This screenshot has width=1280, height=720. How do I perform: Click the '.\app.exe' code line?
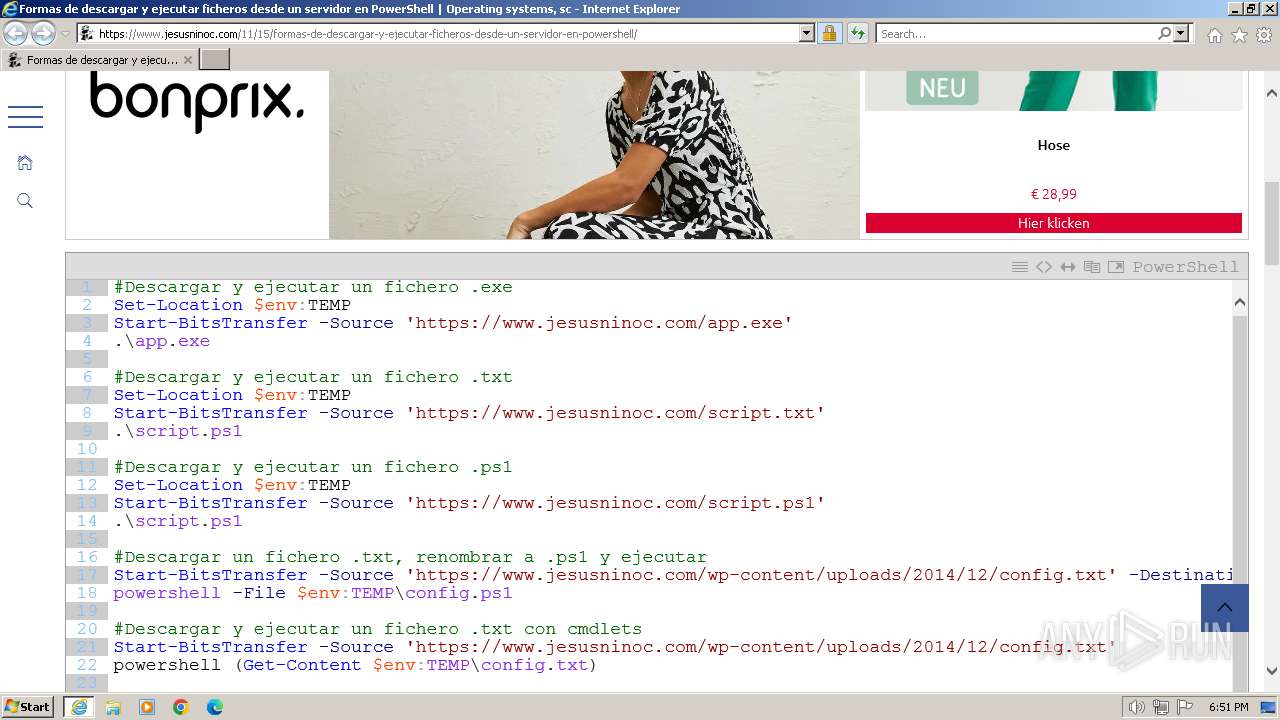[x=162, y=341]
